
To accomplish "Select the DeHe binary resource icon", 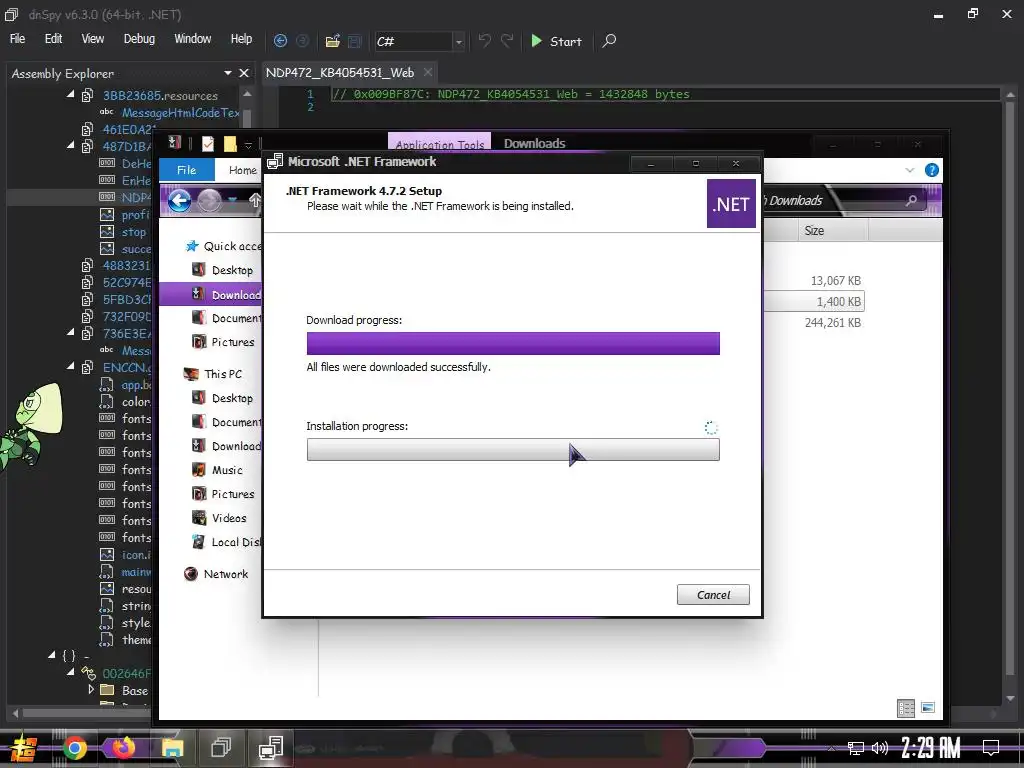I will click(x=106, y=163).
